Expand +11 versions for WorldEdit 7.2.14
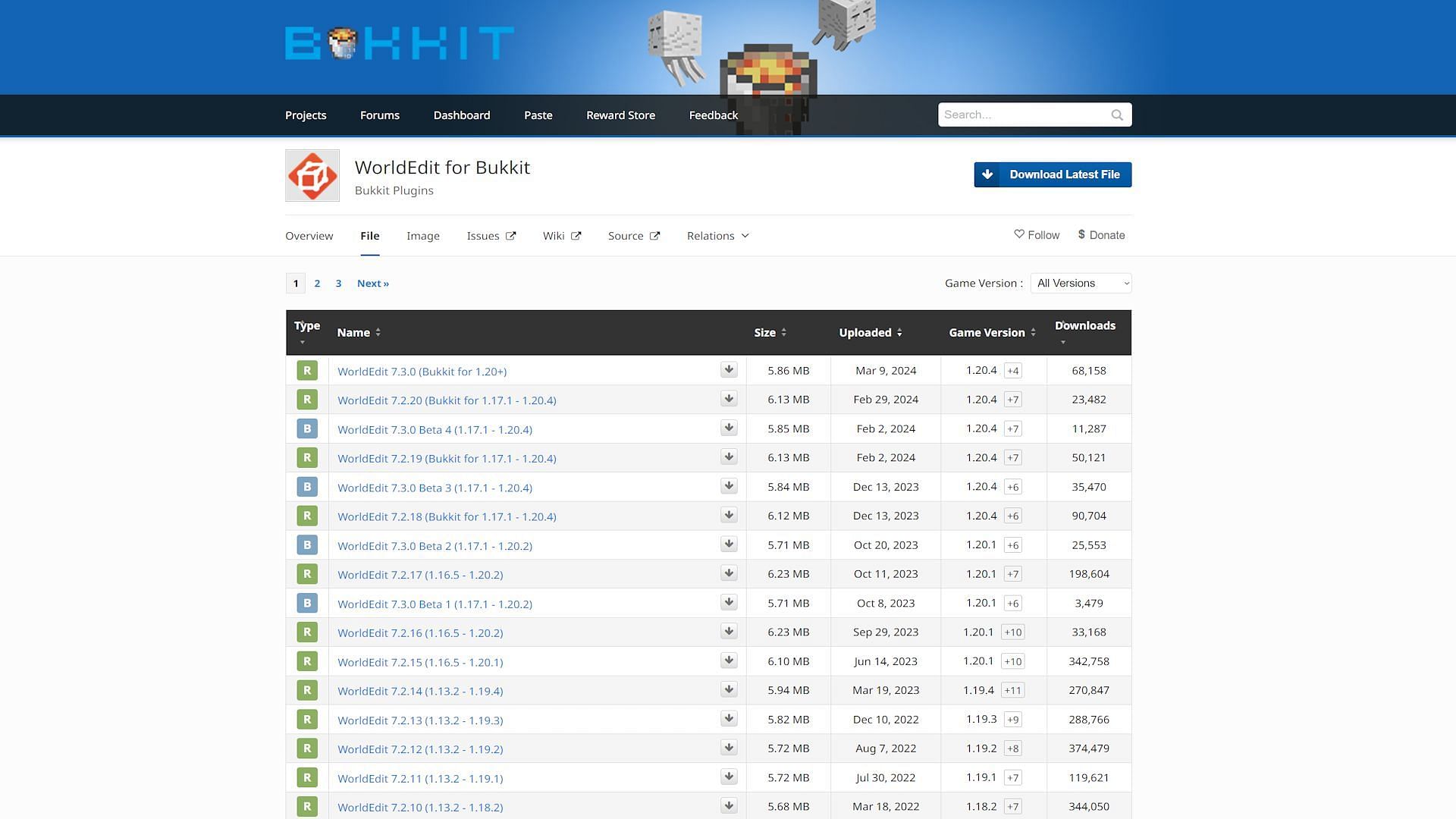Viewport: 1456px width, 819px height. (1012, 690)
